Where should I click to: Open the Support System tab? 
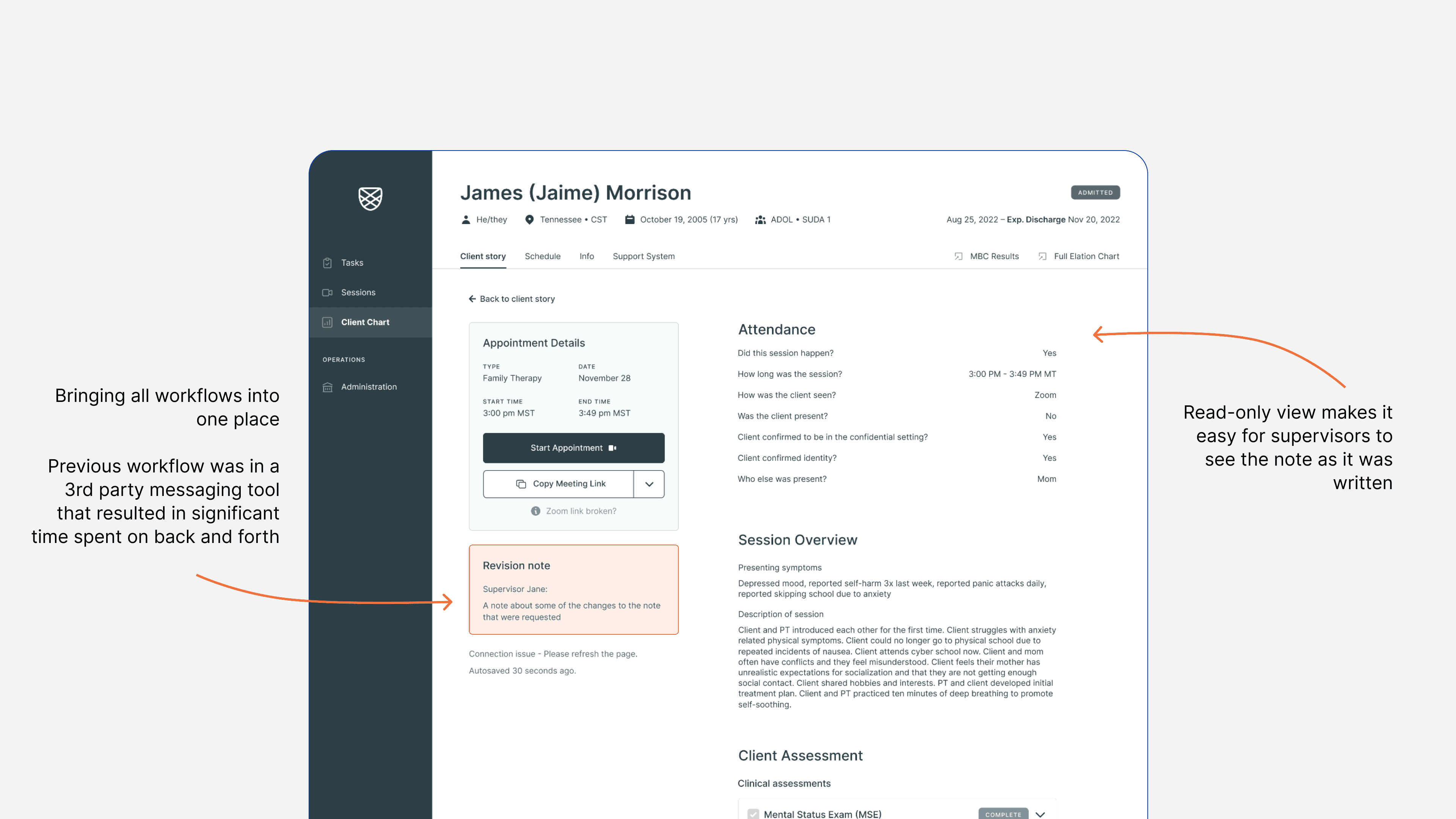click(x=643, y=256)
